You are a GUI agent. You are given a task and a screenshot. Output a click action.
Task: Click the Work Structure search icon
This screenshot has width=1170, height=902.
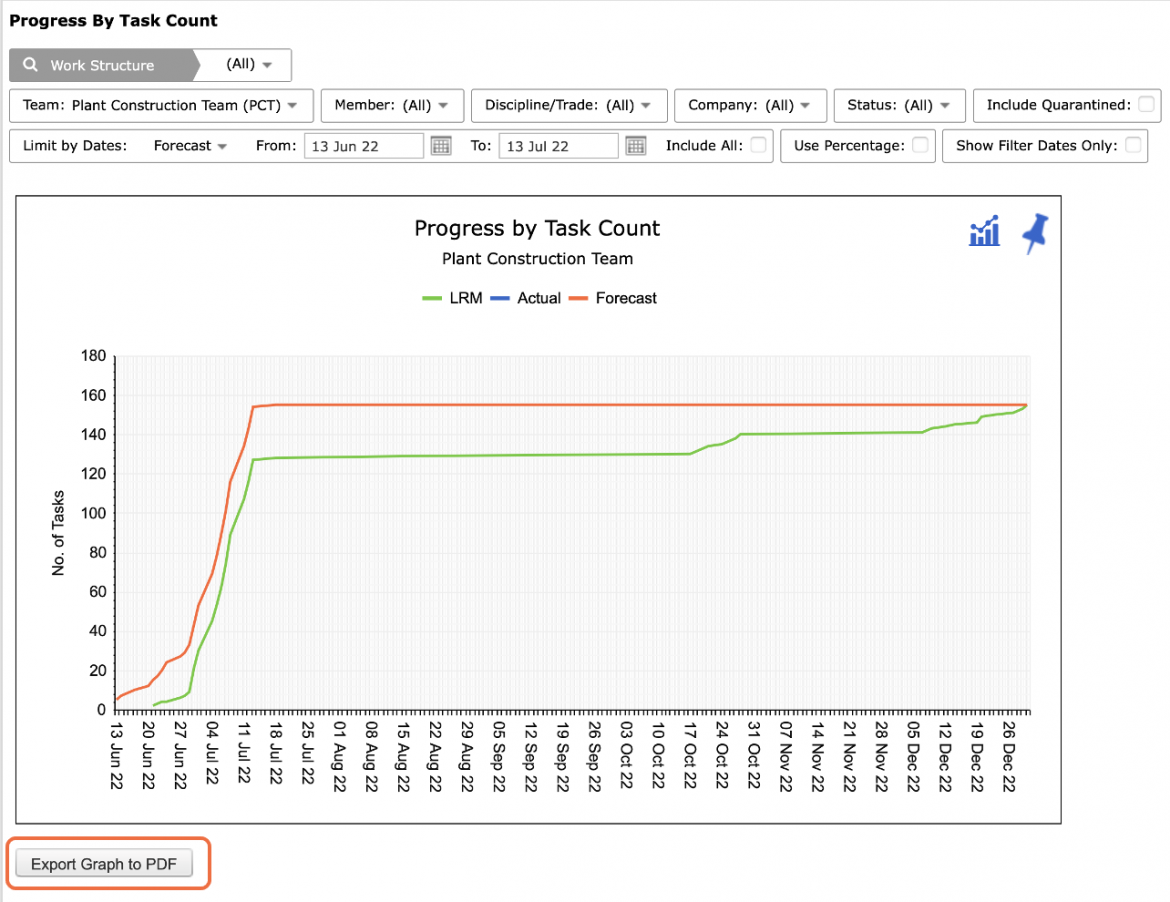coord(31,65)
